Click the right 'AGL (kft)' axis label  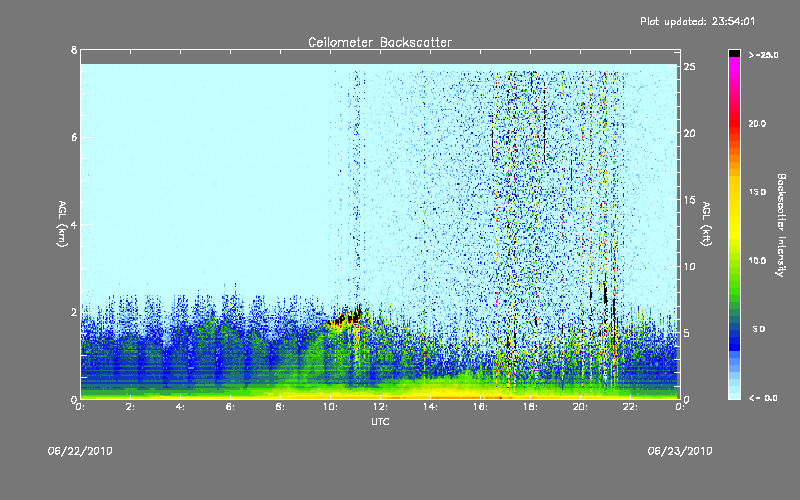706,224
